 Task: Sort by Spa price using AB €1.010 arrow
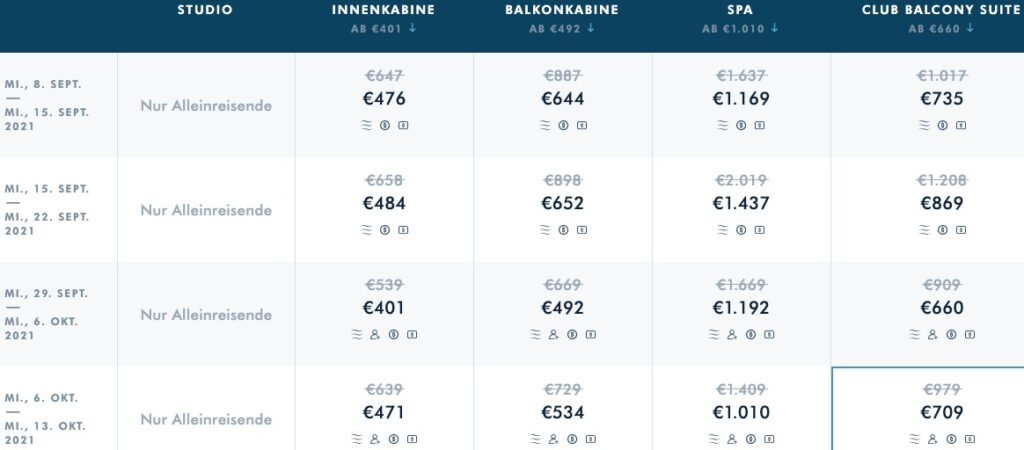click(775, 28)
